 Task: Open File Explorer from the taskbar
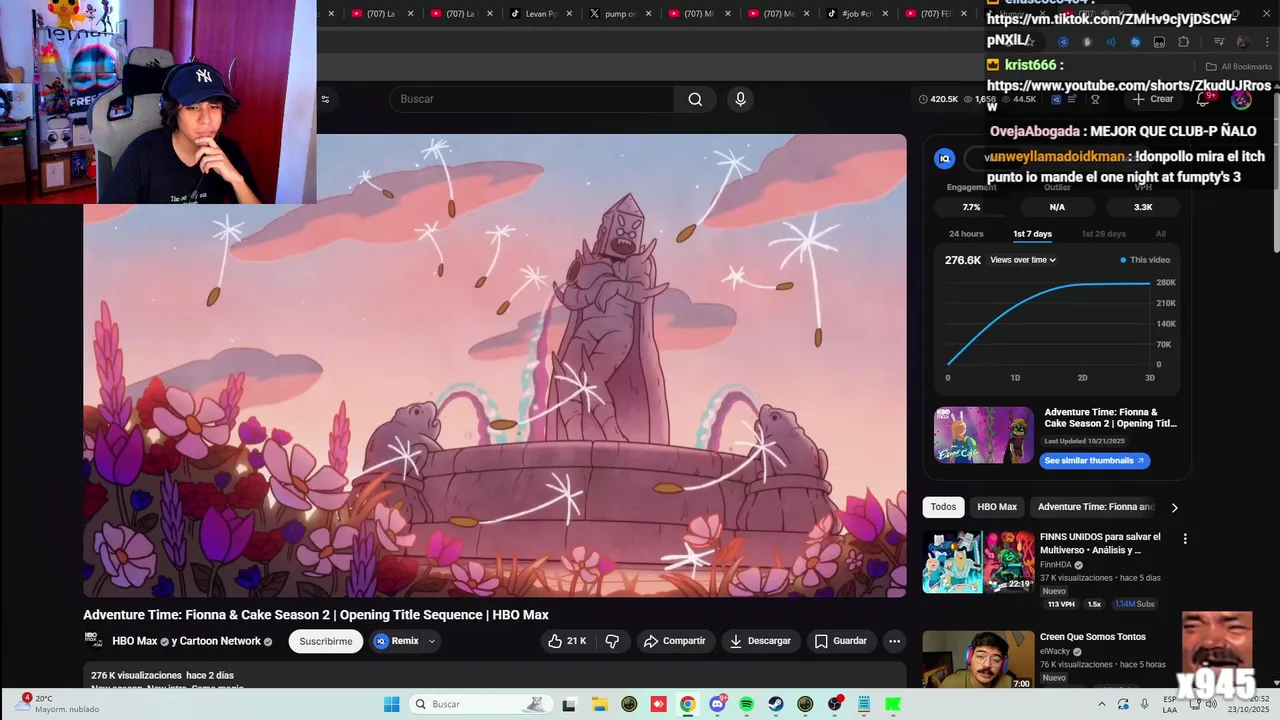(600, 704)
